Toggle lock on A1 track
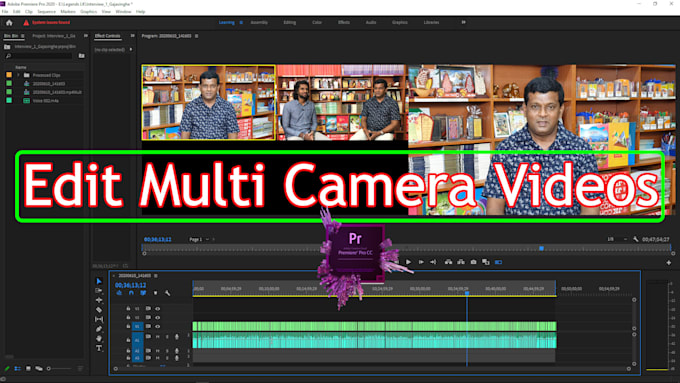This screenshot has height=383, width=680. click(x=128, y=340)
